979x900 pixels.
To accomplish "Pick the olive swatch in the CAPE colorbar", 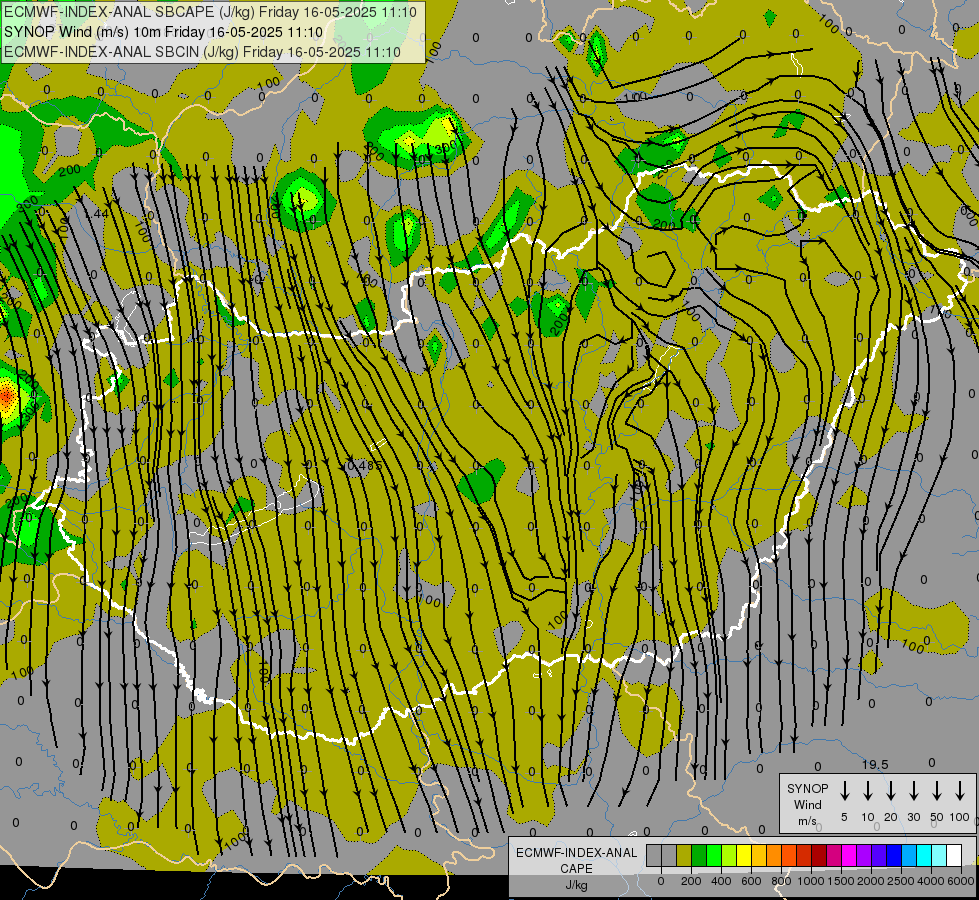I will coord(684,855).
